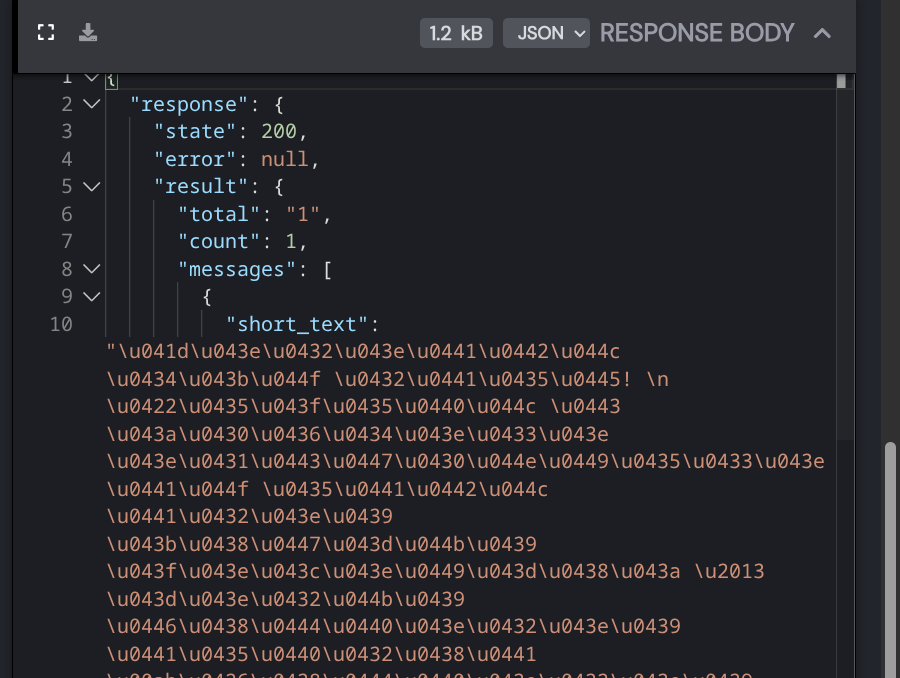
Task: Click the "count" key on line 7
Action: pyautogui.click(x=213, y=241)
